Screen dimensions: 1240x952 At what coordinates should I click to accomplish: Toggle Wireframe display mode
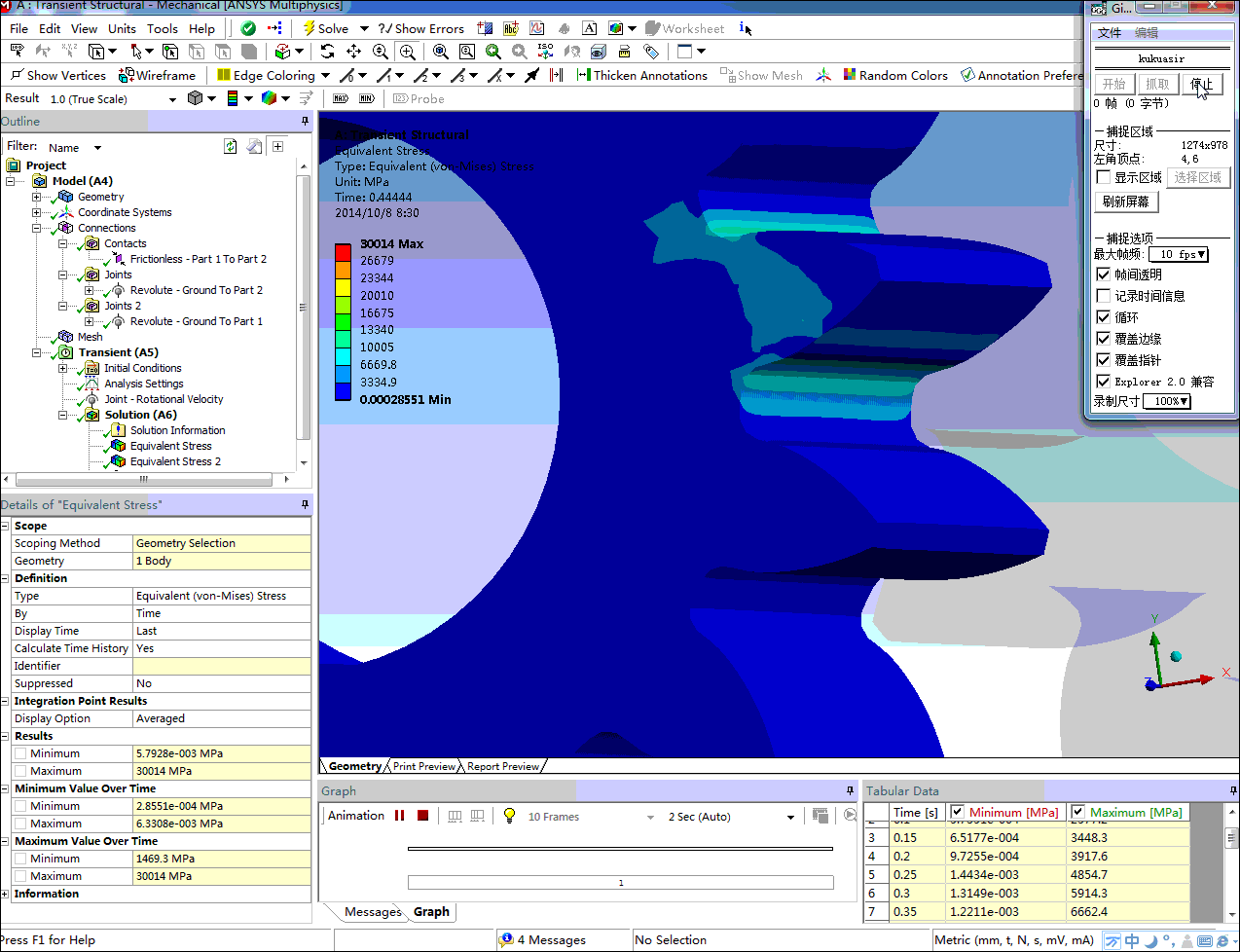[x=157, y=75]
